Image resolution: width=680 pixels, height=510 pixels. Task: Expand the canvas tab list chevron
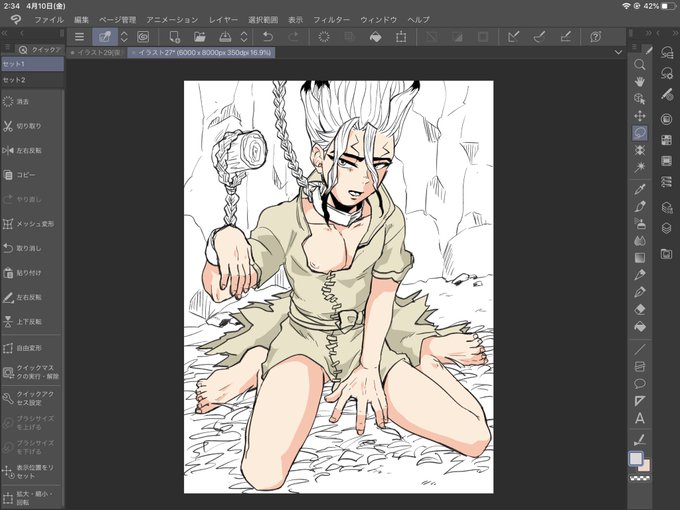click(618, 52)
